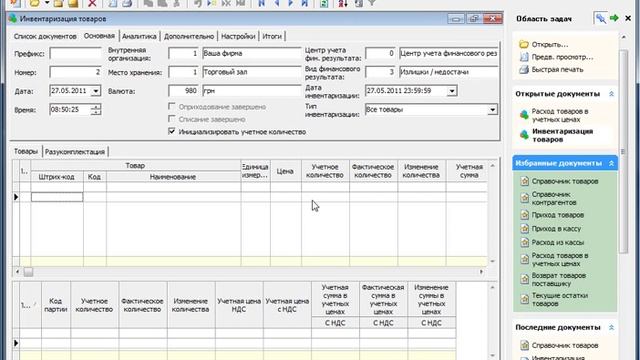Click the Наименование column header
Screen dimensions: 640x360
(173, 177)
